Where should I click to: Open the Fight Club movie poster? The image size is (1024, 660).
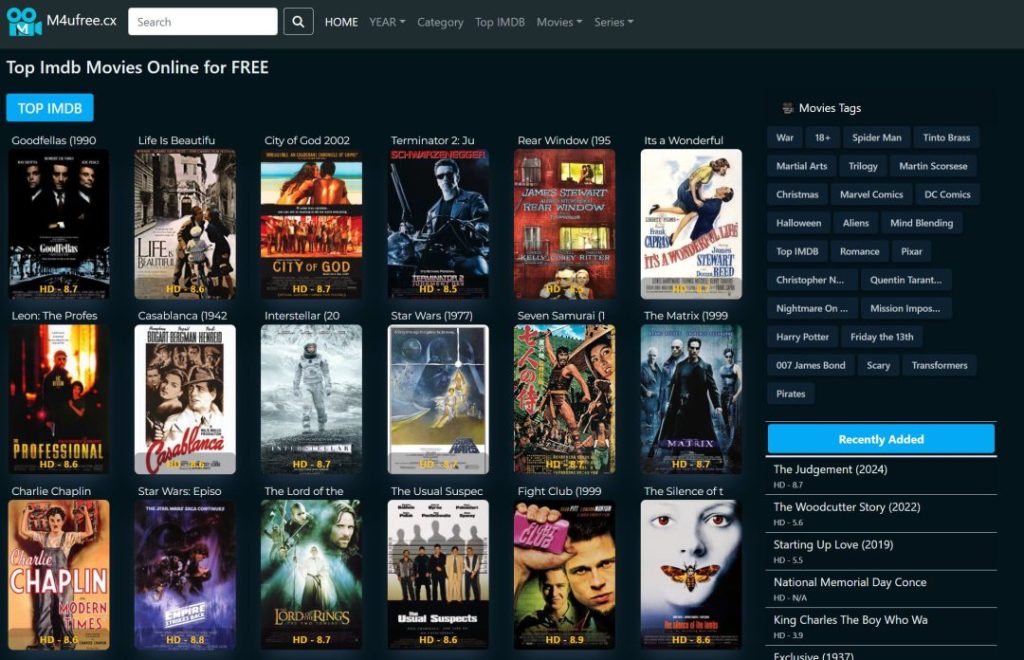tap(565, 574)
